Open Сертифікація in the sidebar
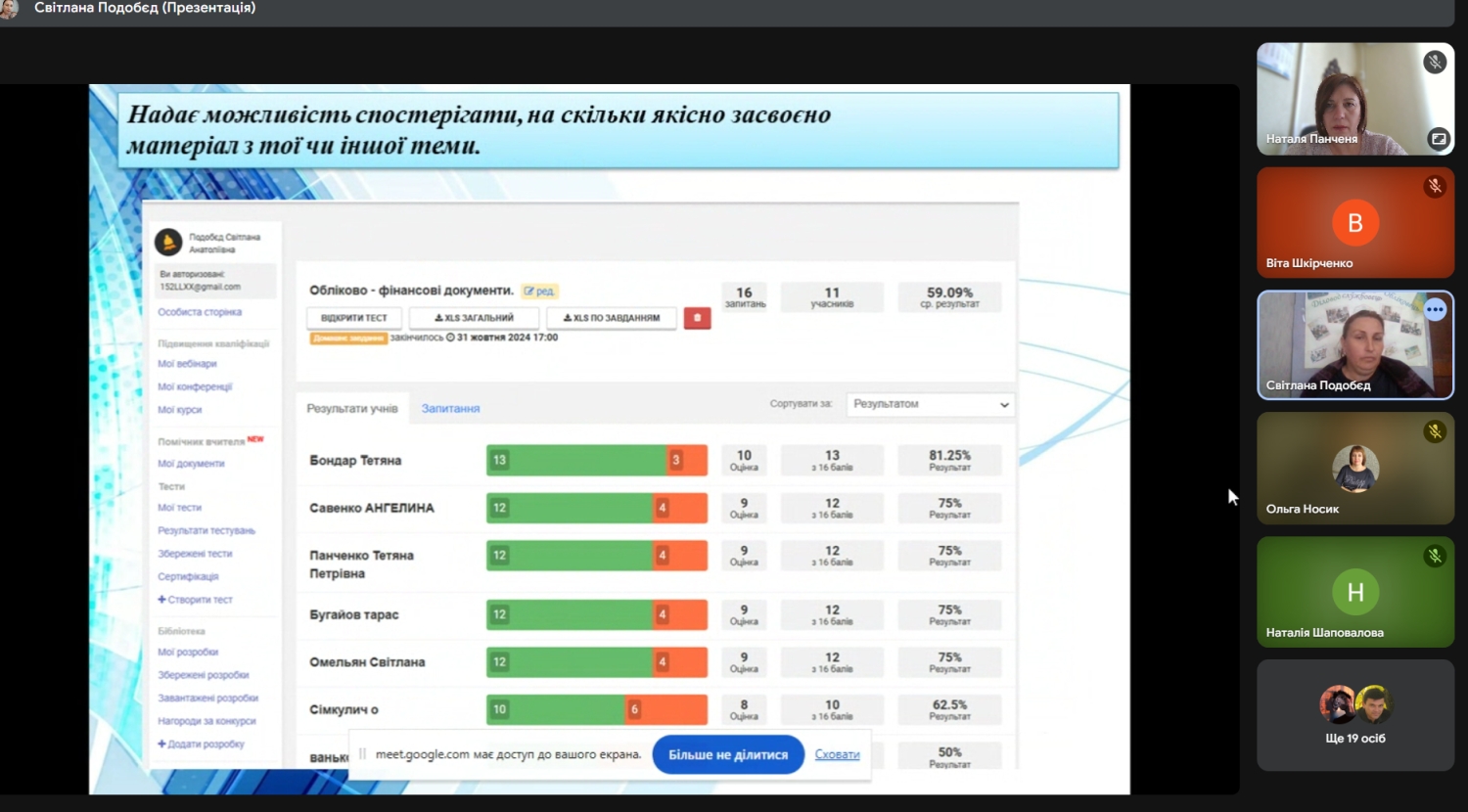The image size is (1468, 812). click(x=188, y=577)
